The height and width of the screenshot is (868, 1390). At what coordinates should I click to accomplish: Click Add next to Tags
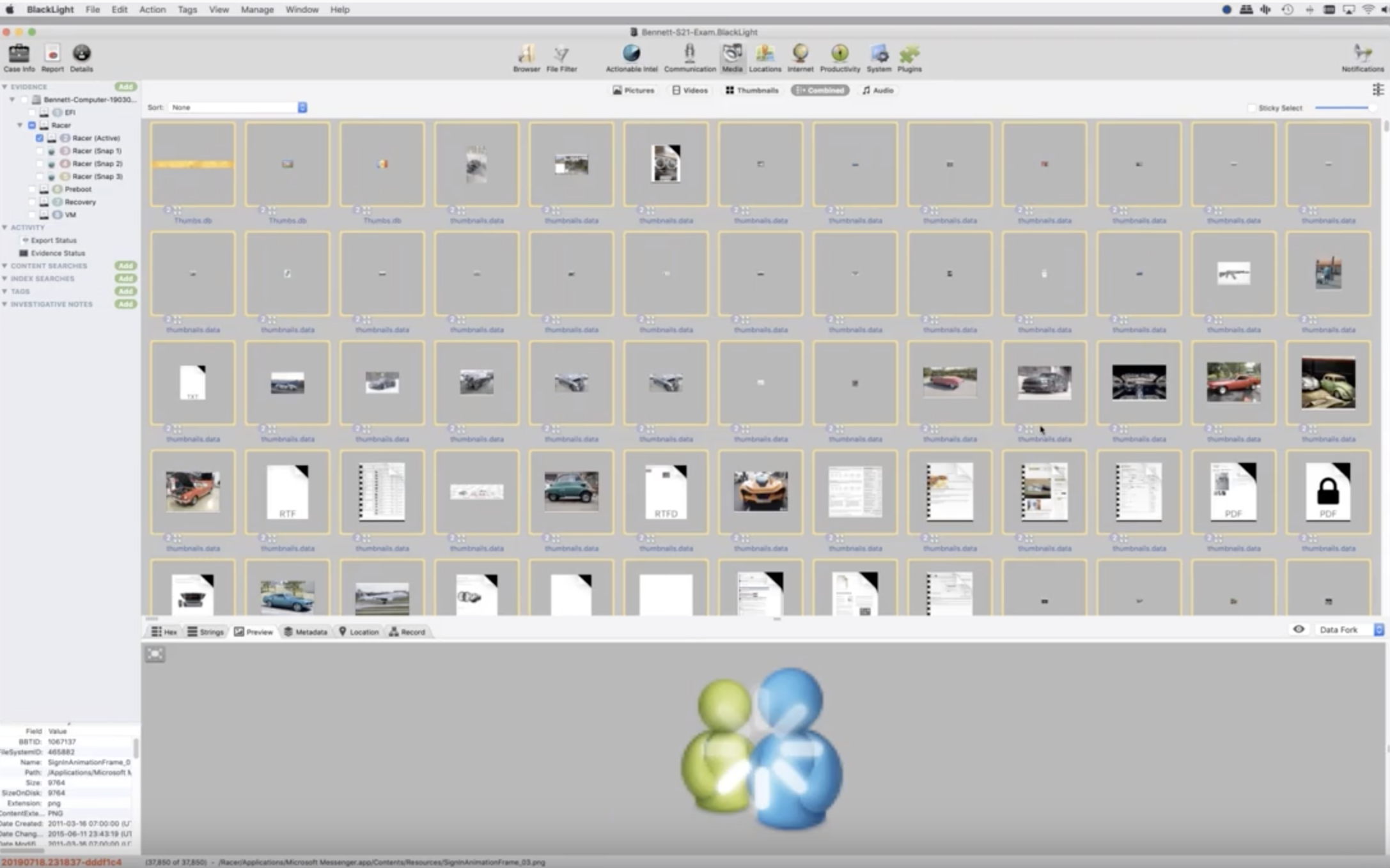pos(125,291)
